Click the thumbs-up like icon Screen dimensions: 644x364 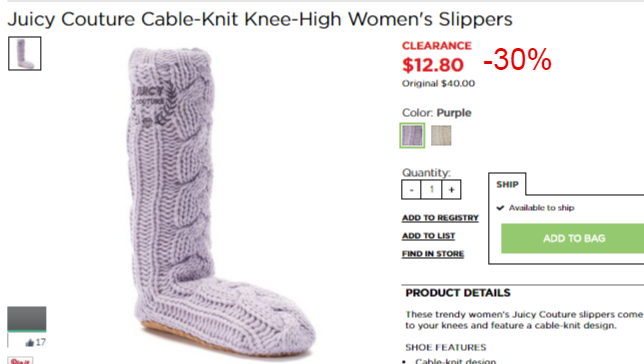(x=30, y=342)
